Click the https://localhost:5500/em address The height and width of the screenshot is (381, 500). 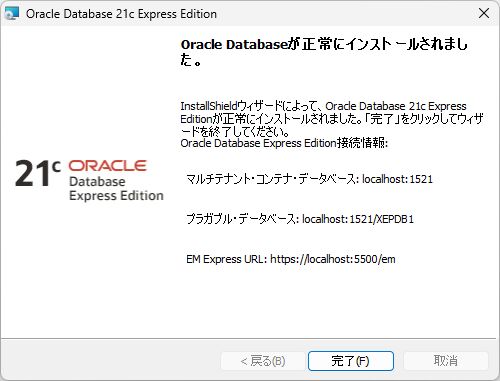tap(333, 259)
